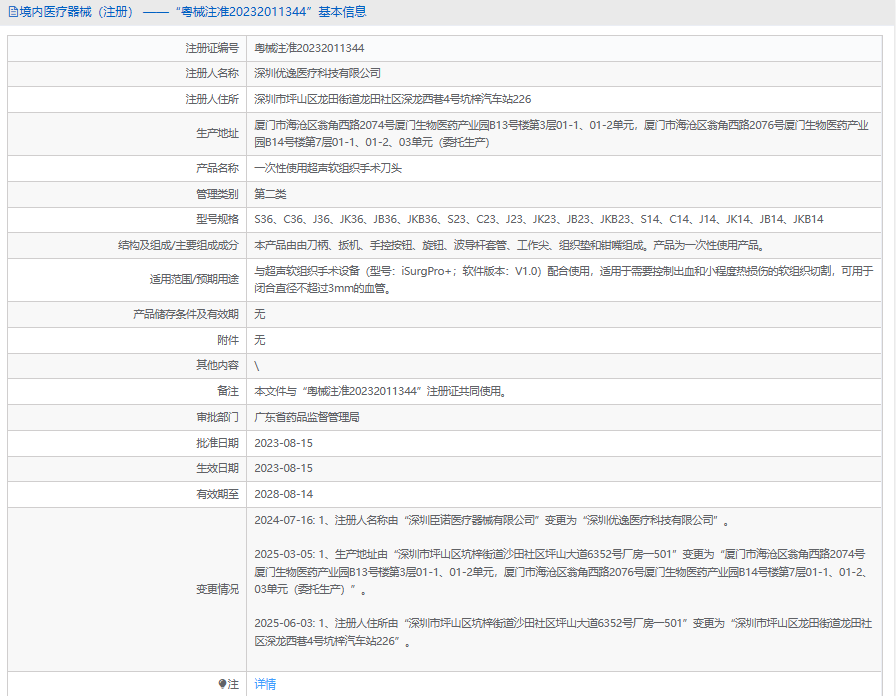Click the 生效日期 label

coord(217,468)
